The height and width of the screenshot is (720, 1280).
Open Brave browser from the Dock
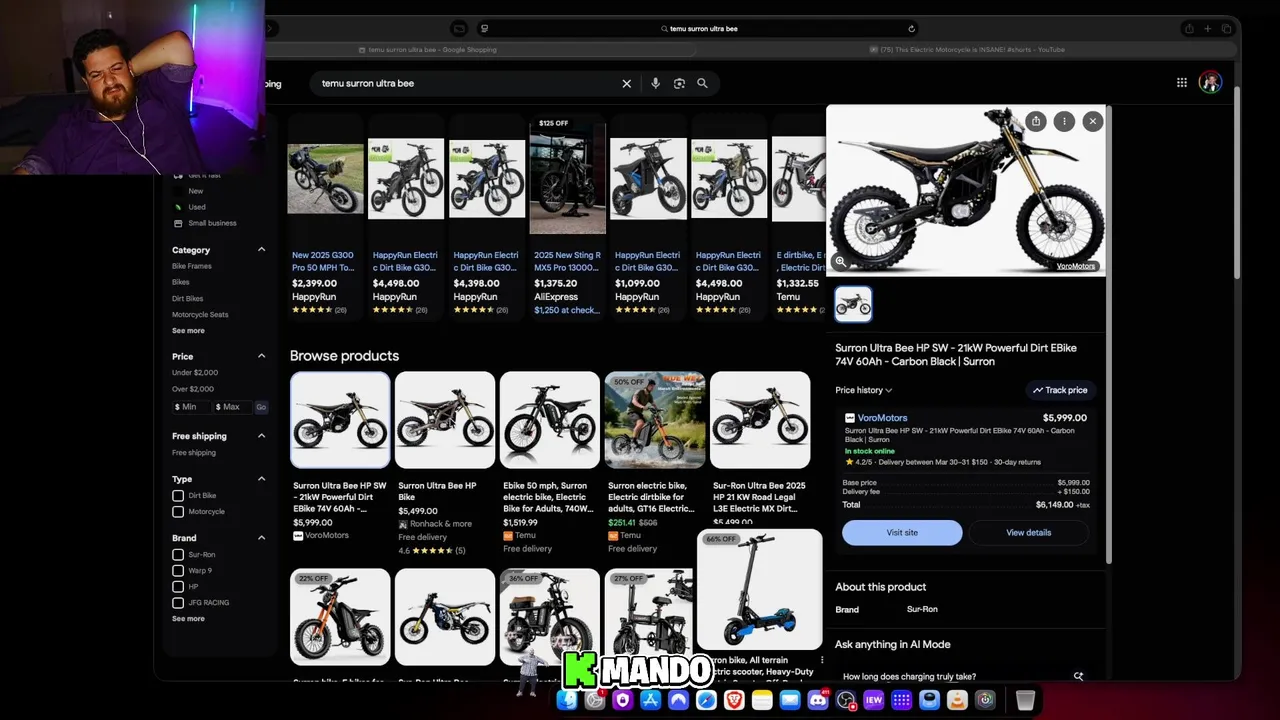(734, 700)
